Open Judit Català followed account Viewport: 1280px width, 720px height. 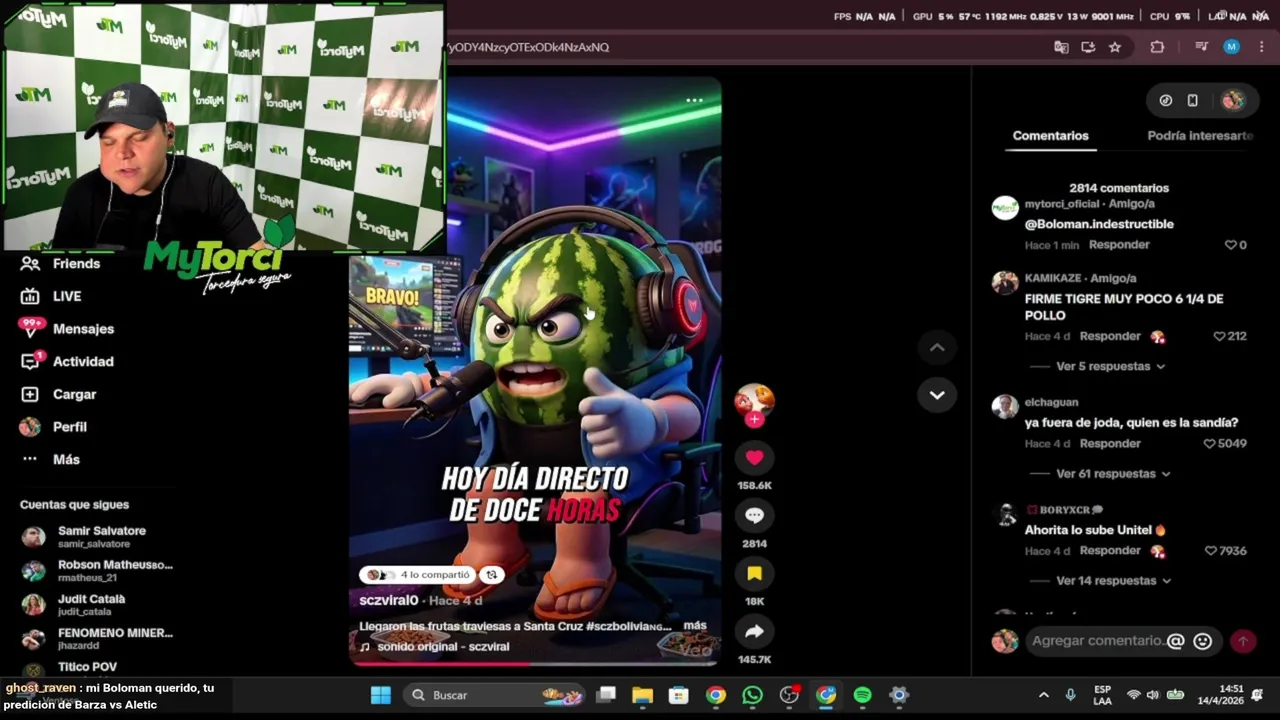pyautogui.click(x=75, y=605)
